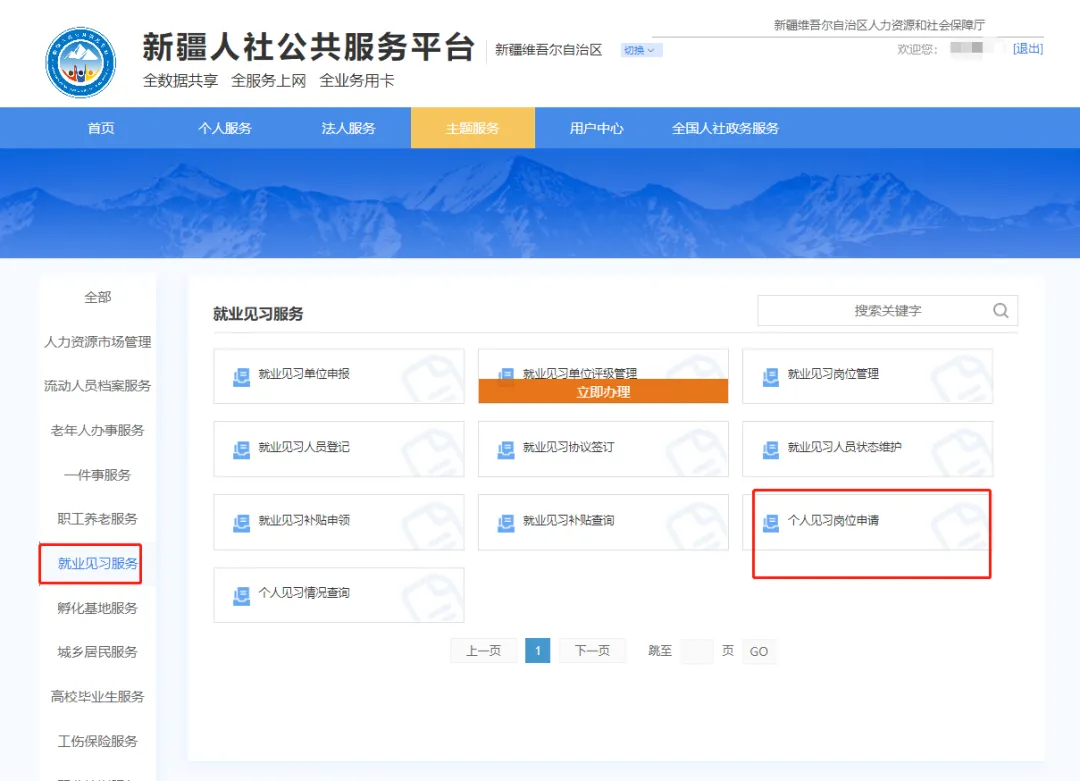
Task: Click the 搜索关键字 search field
Action: pos(870,311)
